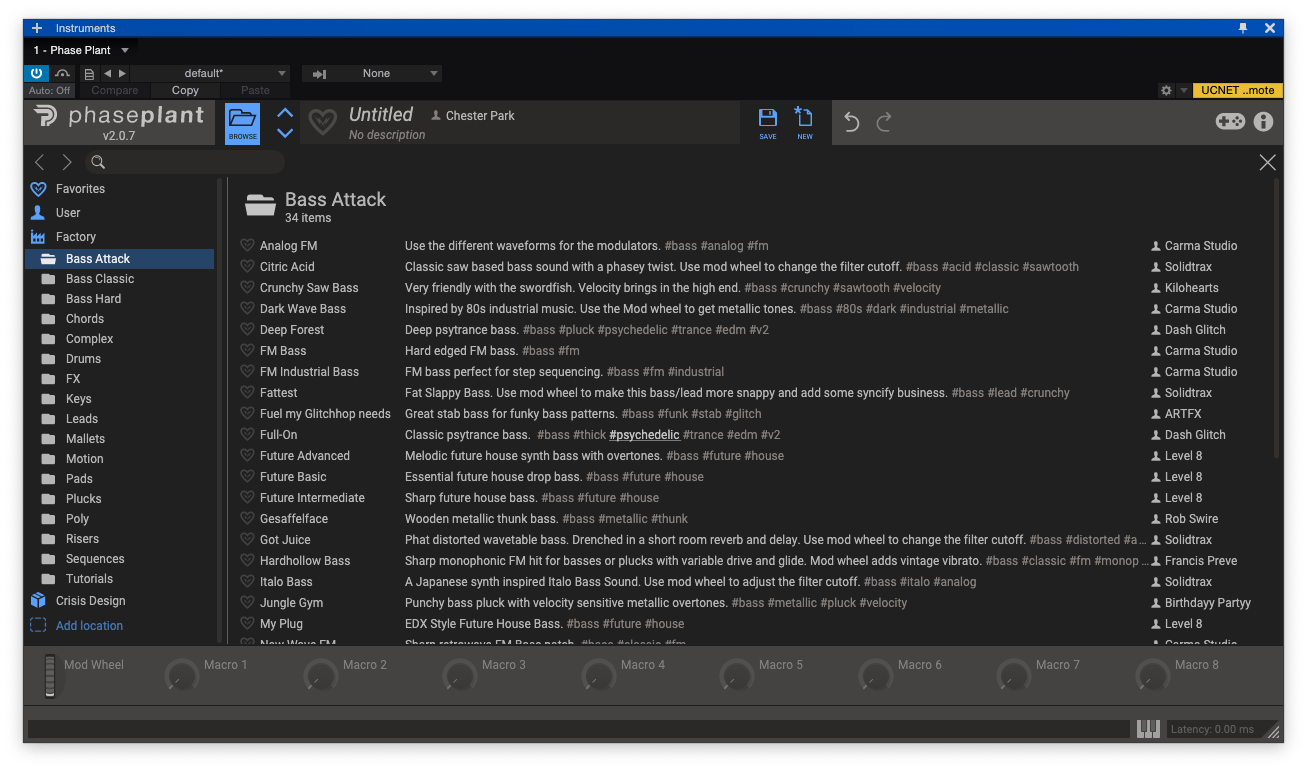Click the preset search field

coord(185,162)
